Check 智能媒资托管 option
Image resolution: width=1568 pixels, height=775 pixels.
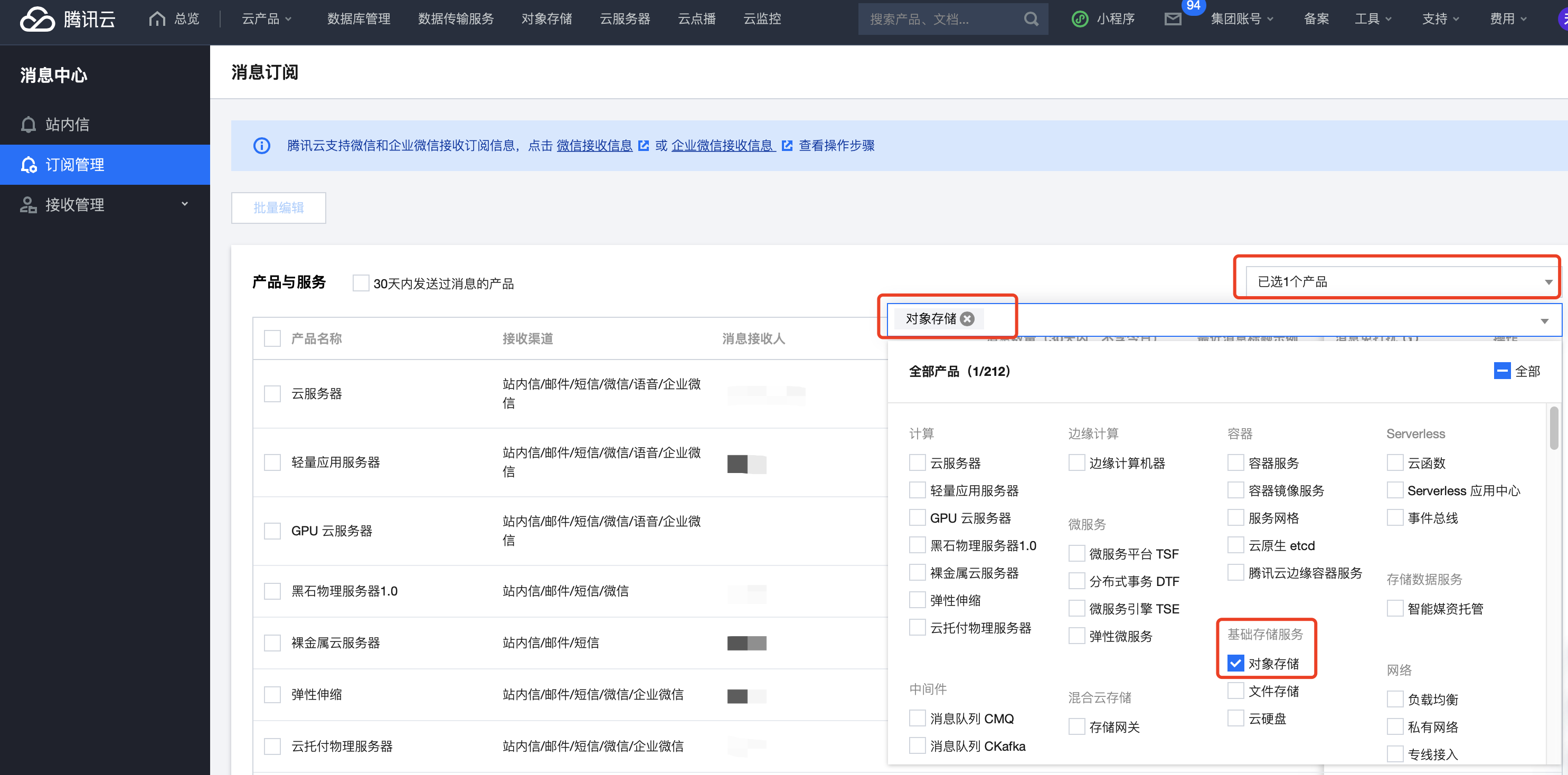point(1394,608)
